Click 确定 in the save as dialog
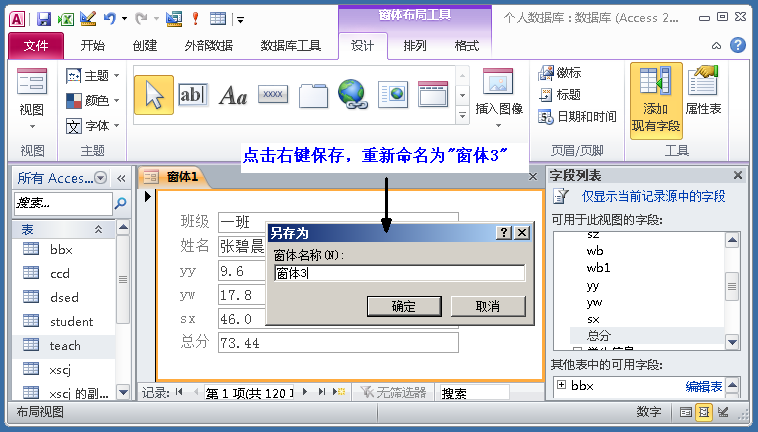This screenshot has width=758, height=432. (404, 306)
